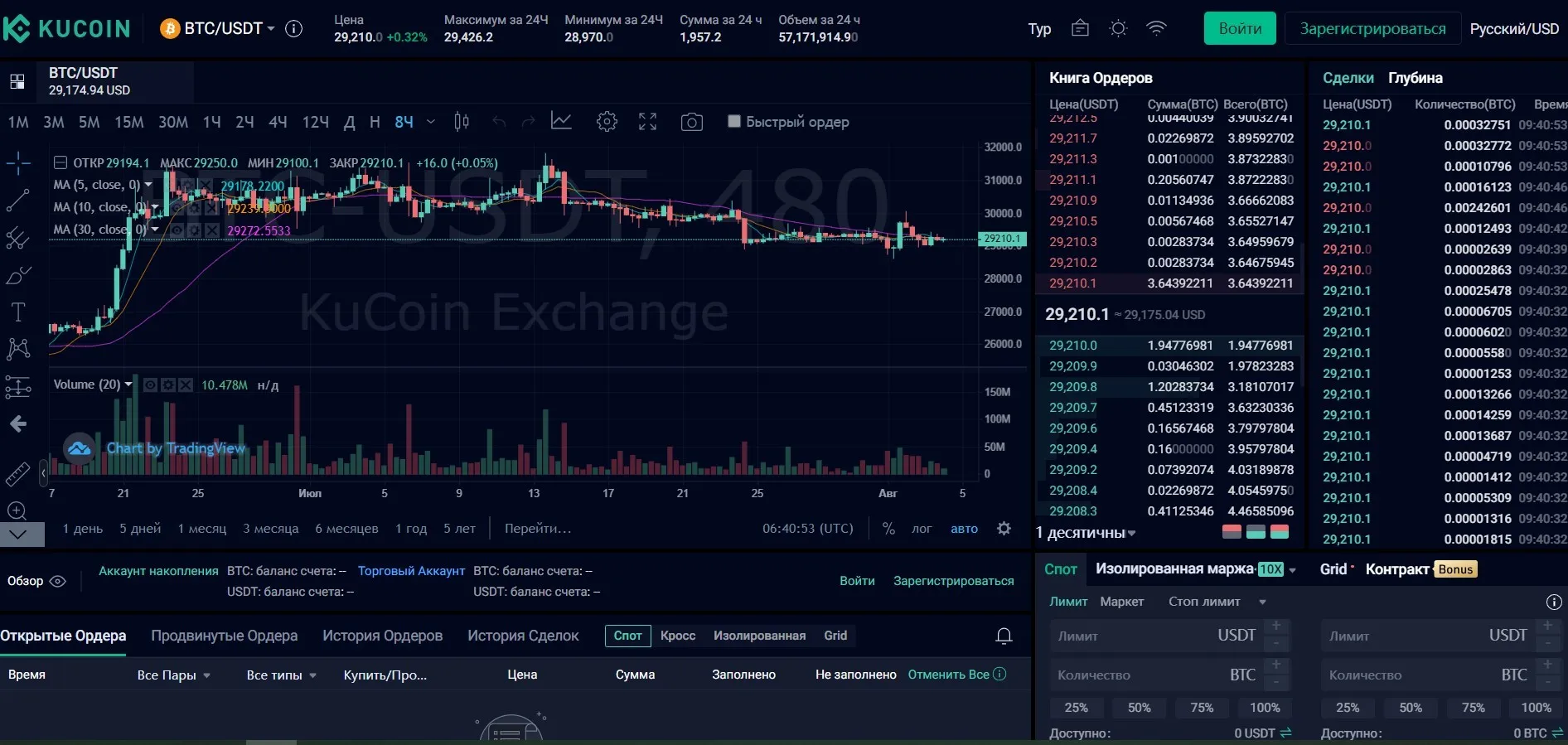Open the История Ордеров tab
Screen dimensions: 1568x745
point(382,636)
